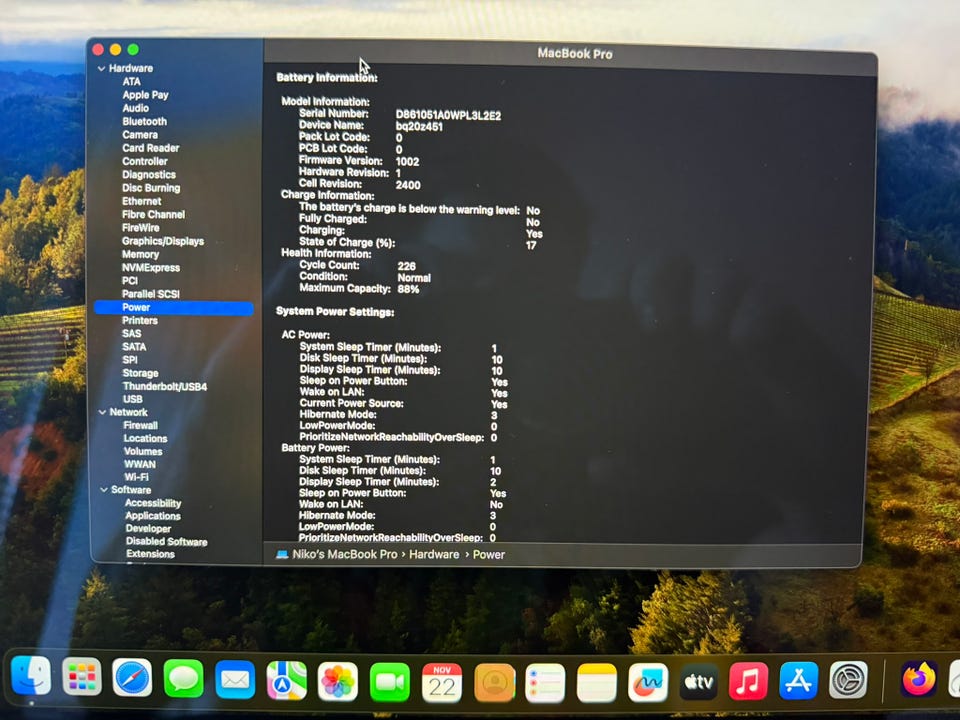Open the Mail app in Dock
This screenshot has width=960, height=720.
click(x=235, y=680)
